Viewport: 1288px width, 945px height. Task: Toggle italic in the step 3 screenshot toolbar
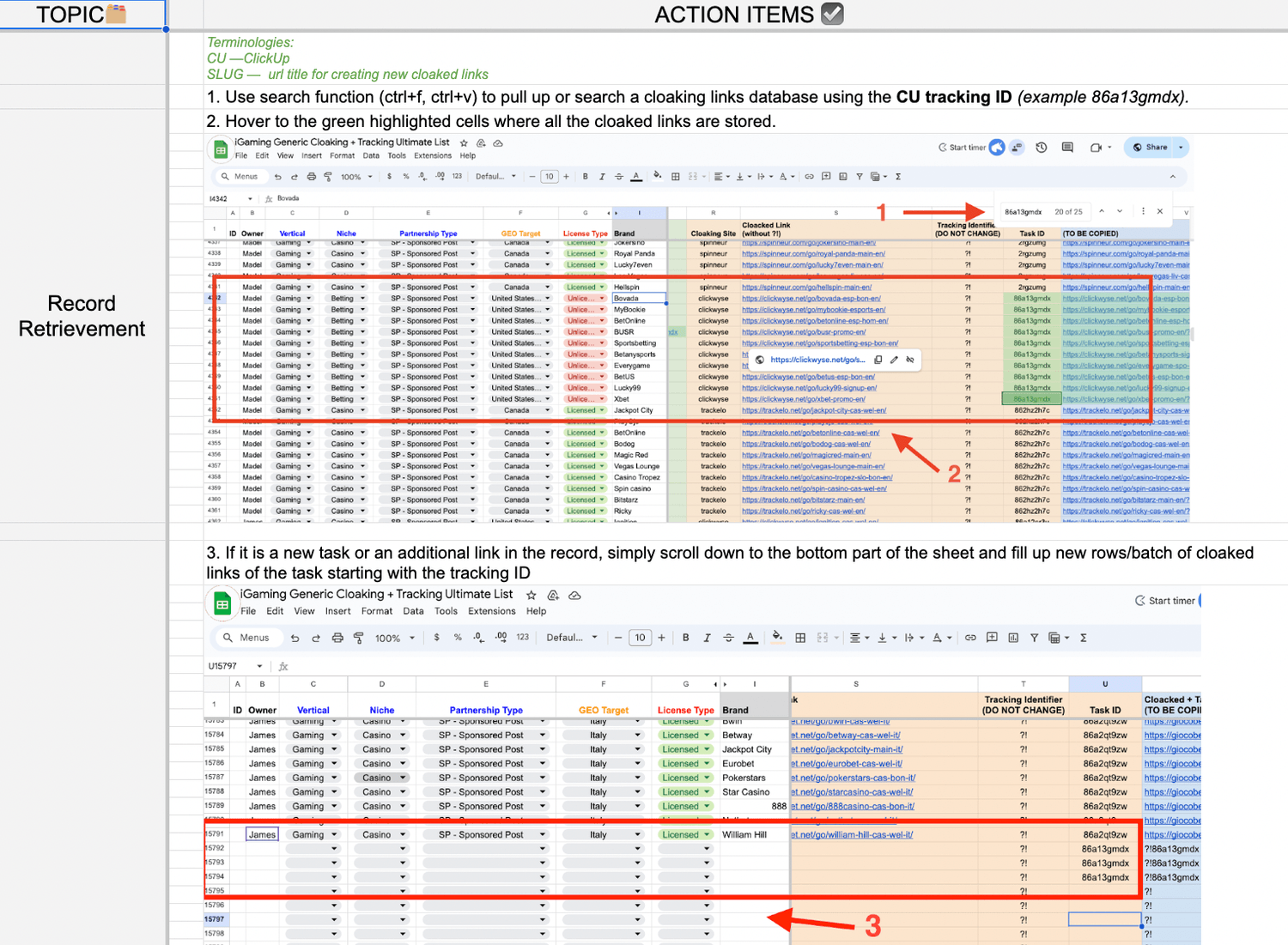[x=707, y=638]
